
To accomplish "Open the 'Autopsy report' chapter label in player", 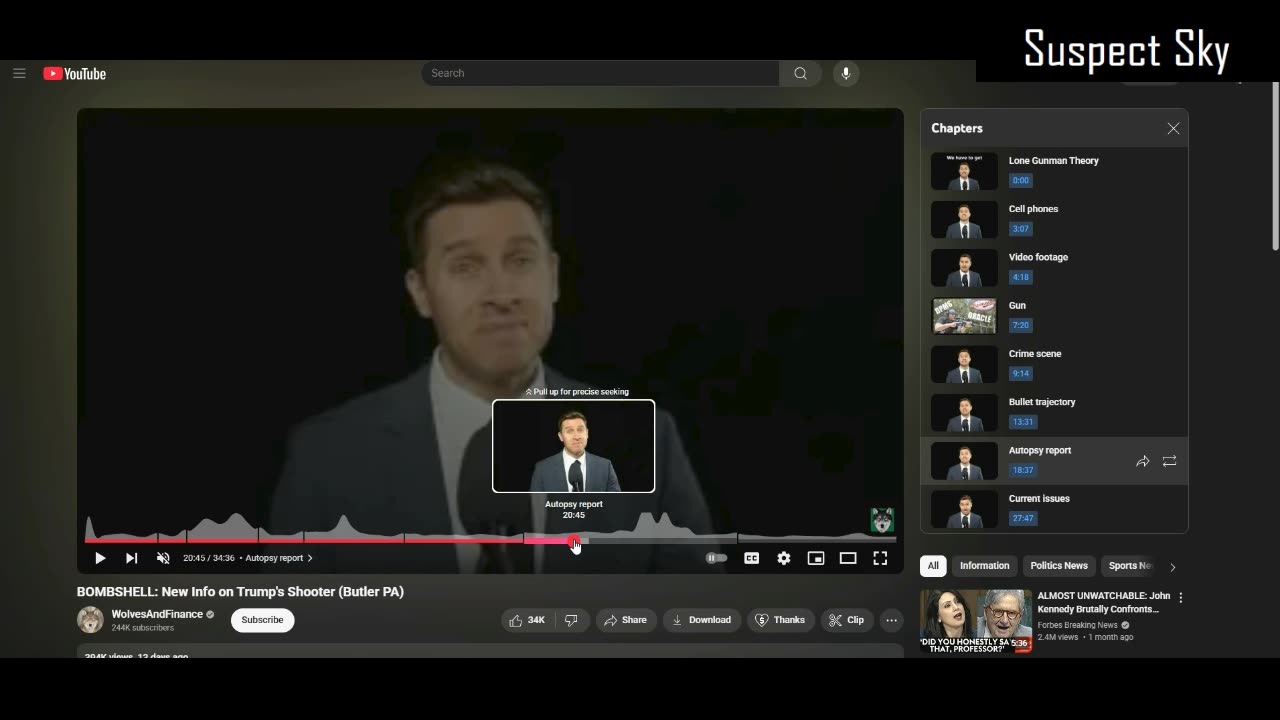I will (279, 558).
